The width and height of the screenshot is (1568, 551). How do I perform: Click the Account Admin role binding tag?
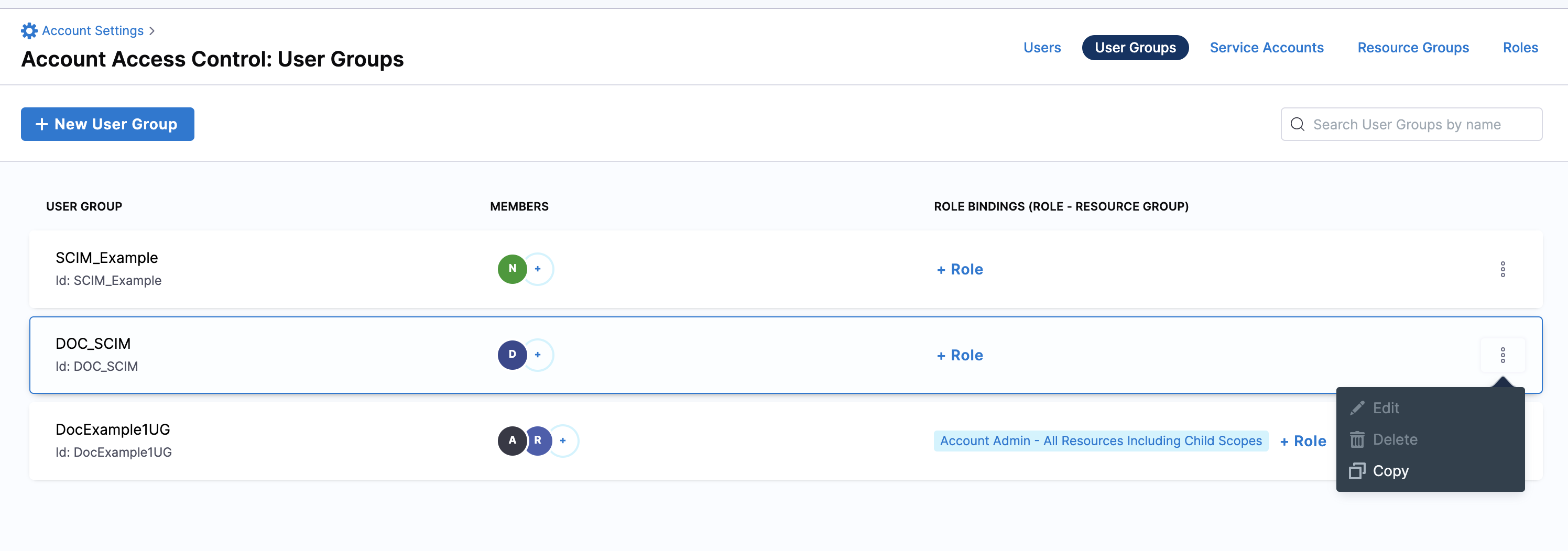(x=1101, y=441)
